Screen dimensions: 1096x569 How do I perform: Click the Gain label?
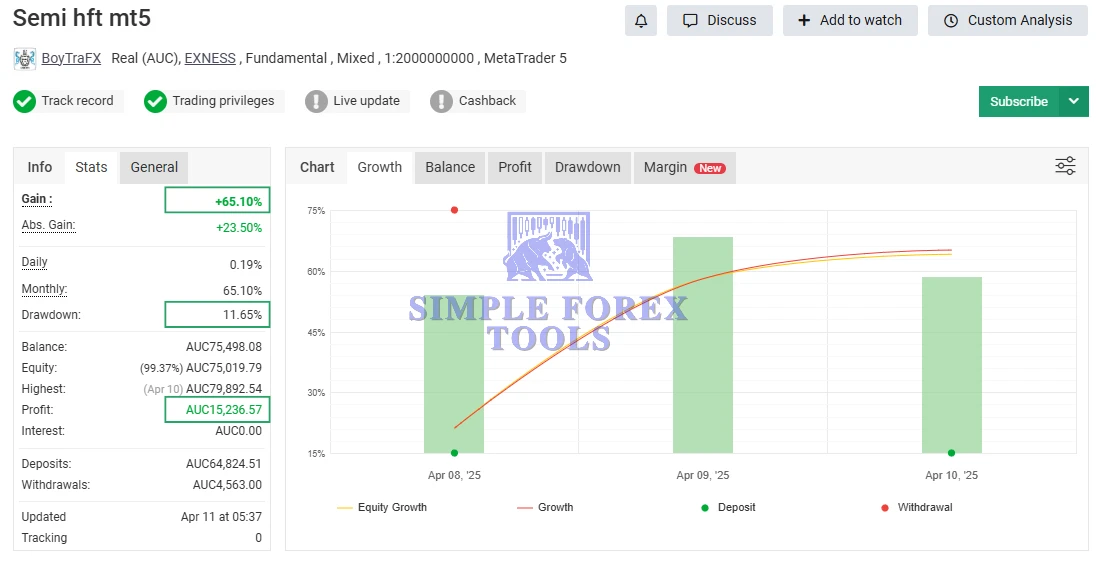[37, 199]
